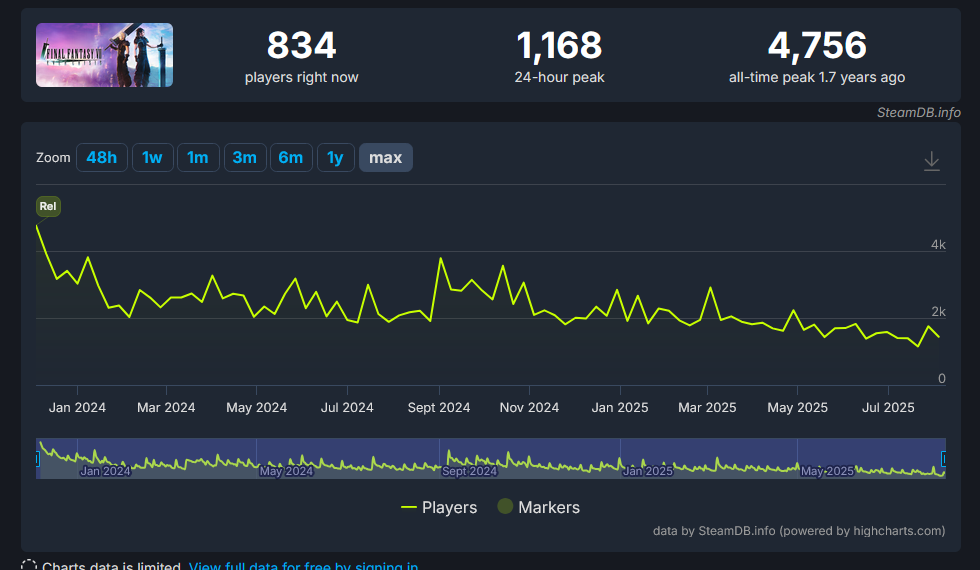980x570 pixels.
Task: Click the 'Charts data is limited' notice
Action: pyautogui.click(x=111, y=566)
